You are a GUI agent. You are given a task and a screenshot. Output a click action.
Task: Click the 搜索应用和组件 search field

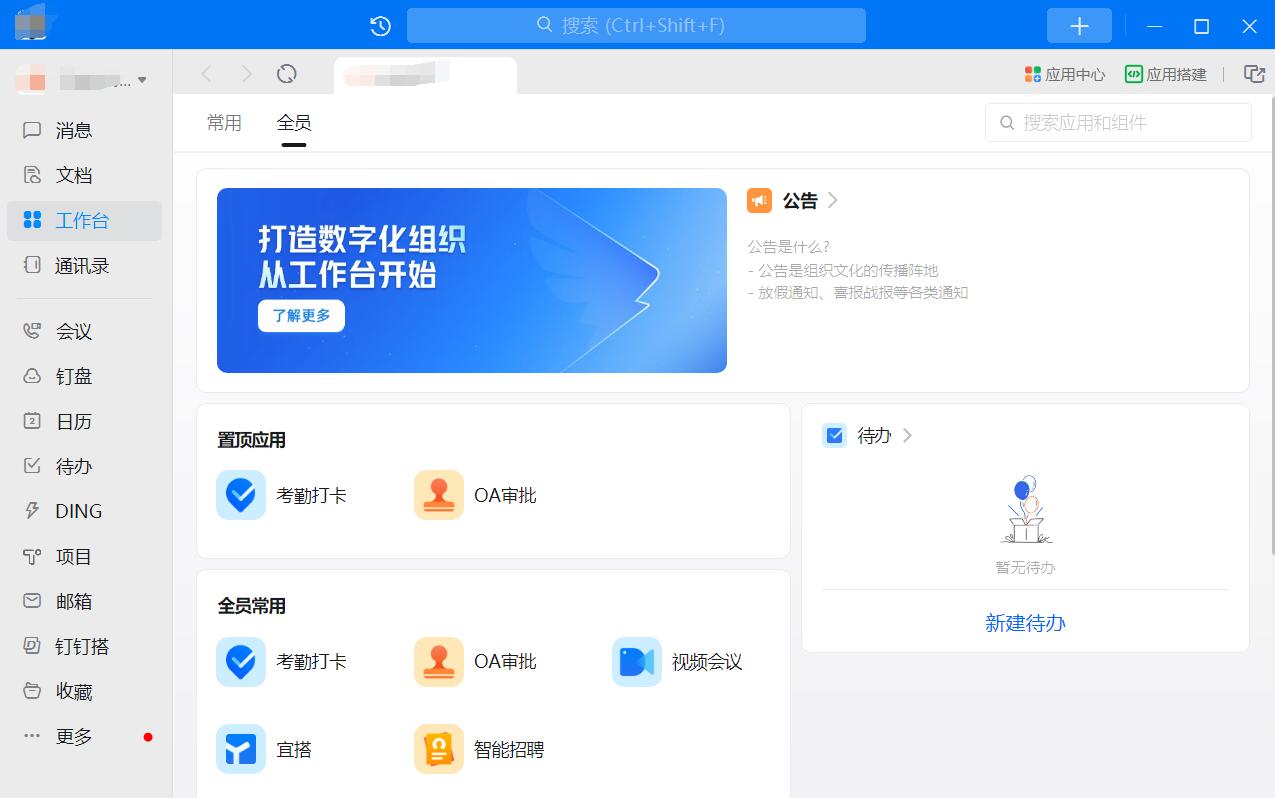(x=1117, y=122)
